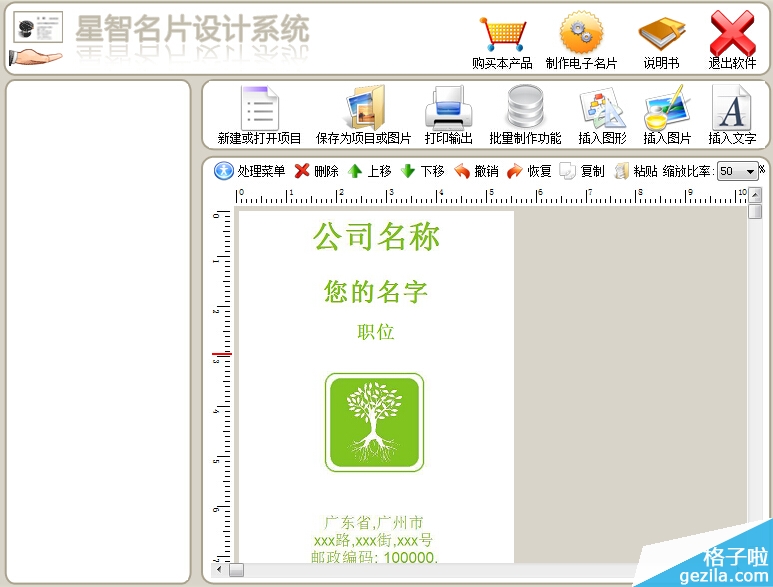Click 插入图形 shapes icon
The width and height of the screenshot is (773, 587).
pyautogui.click(x=602, y=108)
